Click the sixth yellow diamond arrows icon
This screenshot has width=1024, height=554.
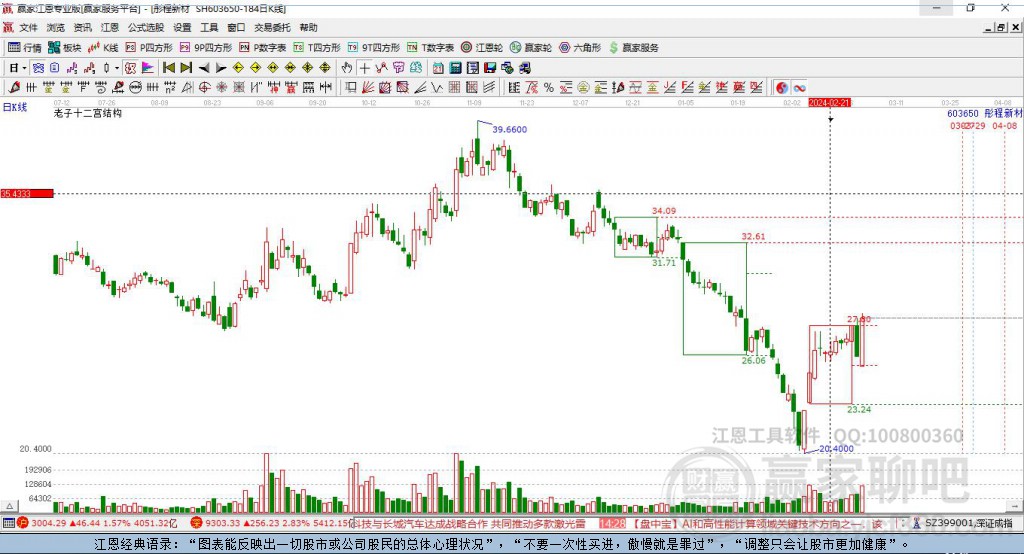(325, 68)
